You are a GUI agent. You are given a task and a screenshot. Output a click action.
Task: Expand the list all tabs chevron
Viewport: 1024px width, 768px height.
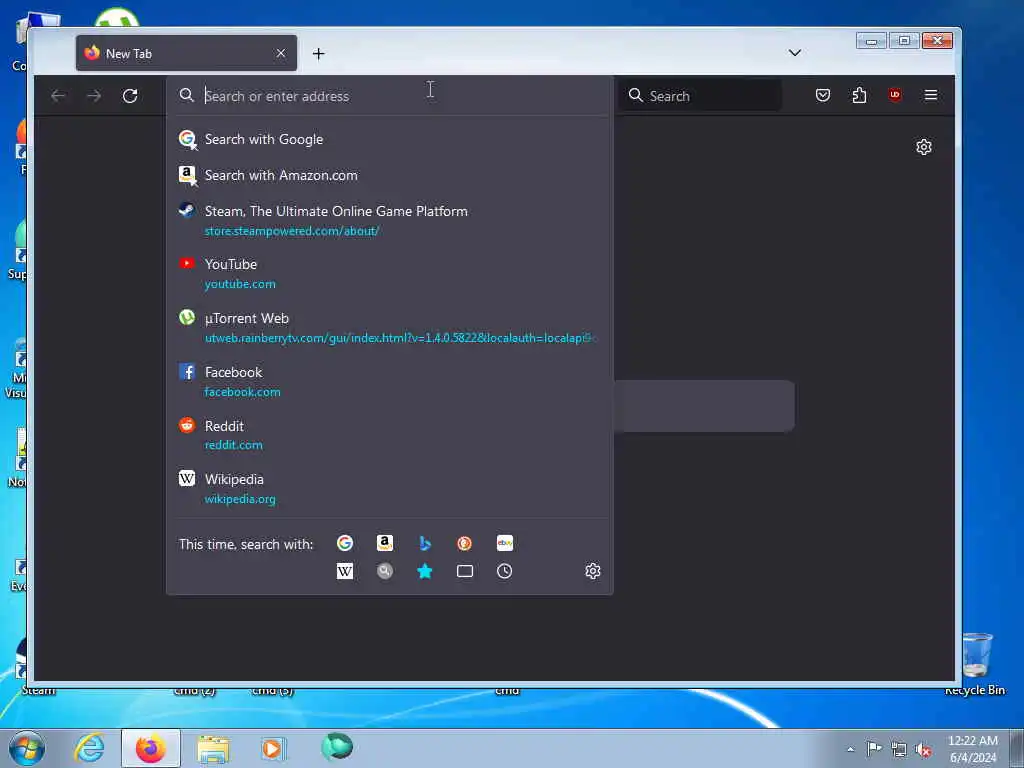[795, 53]
